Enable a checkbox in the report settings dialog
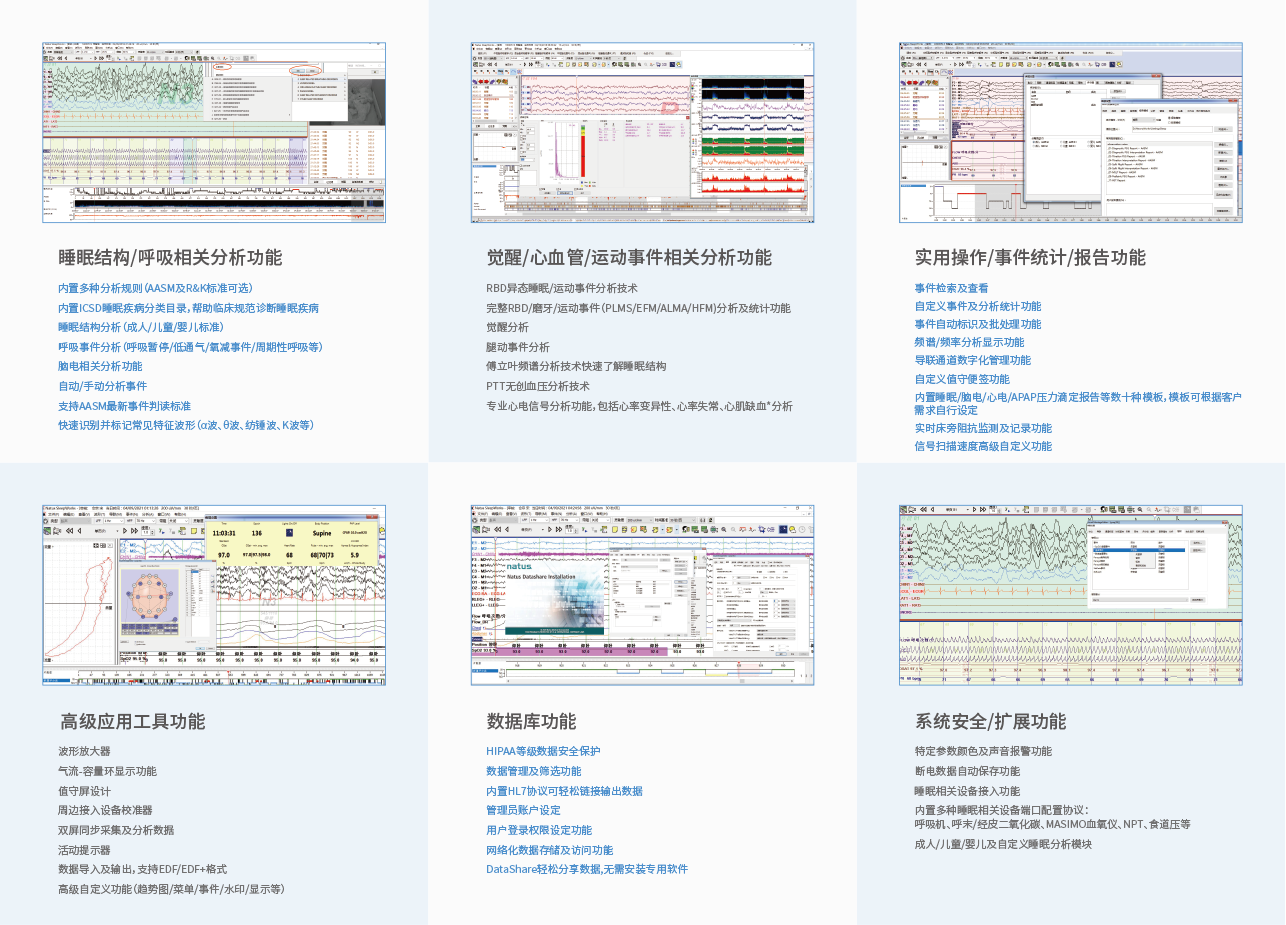 click(x=1171, y=118)
